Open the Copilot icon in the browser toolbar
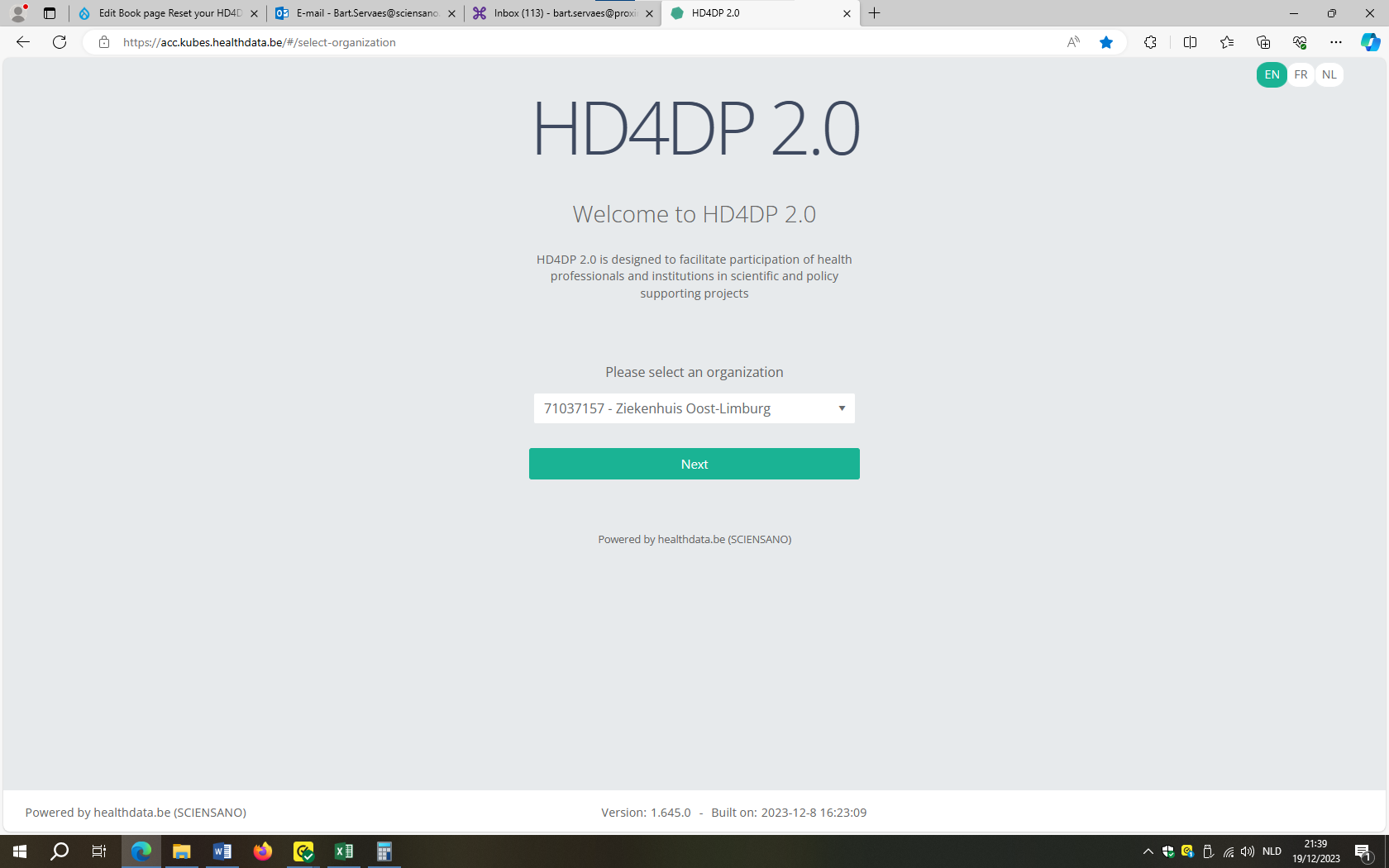The image size is (1389, 868). tap(1369, 42)
